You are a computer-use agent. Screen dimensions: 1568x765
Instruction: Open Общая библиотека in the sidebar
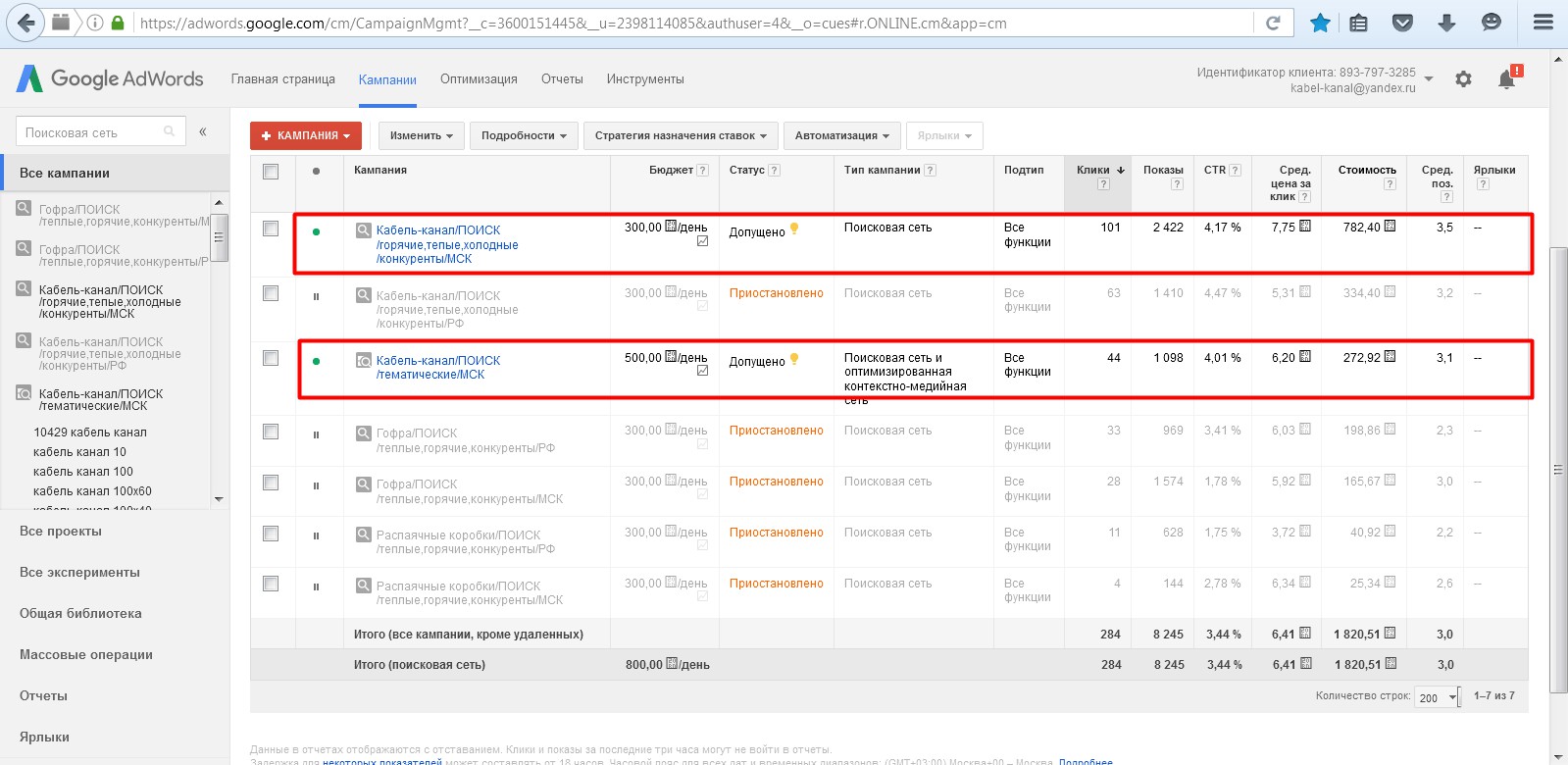click(80, 614)
